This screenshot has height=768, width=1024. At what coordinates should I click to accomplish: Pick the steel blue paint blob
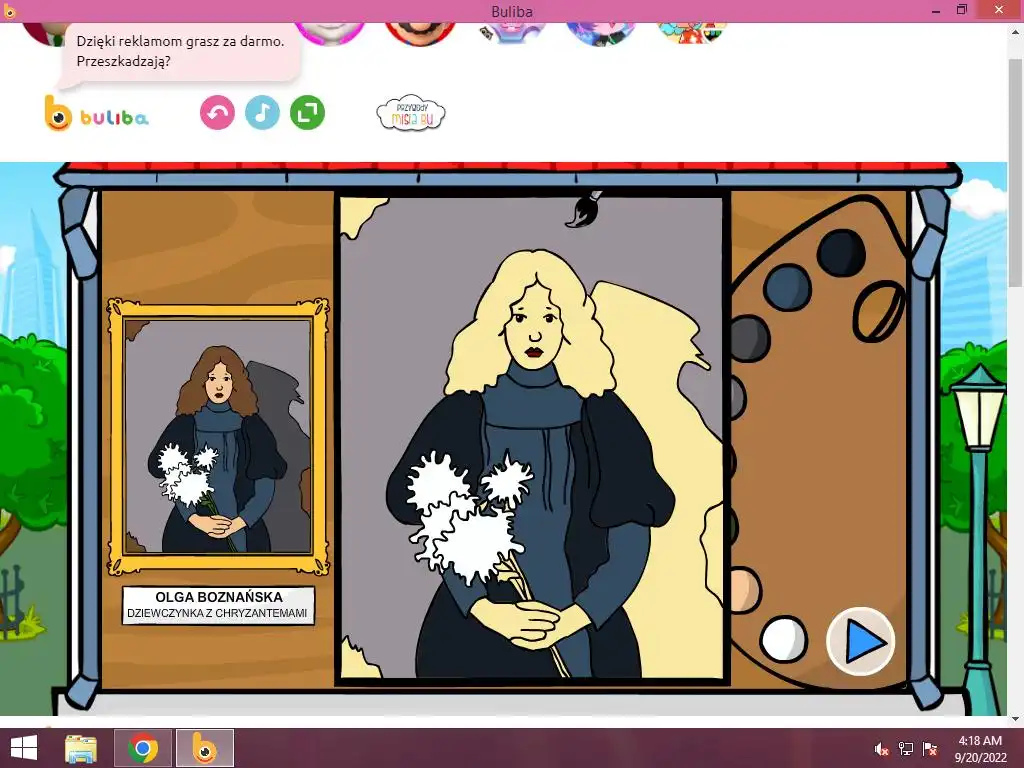788,287
